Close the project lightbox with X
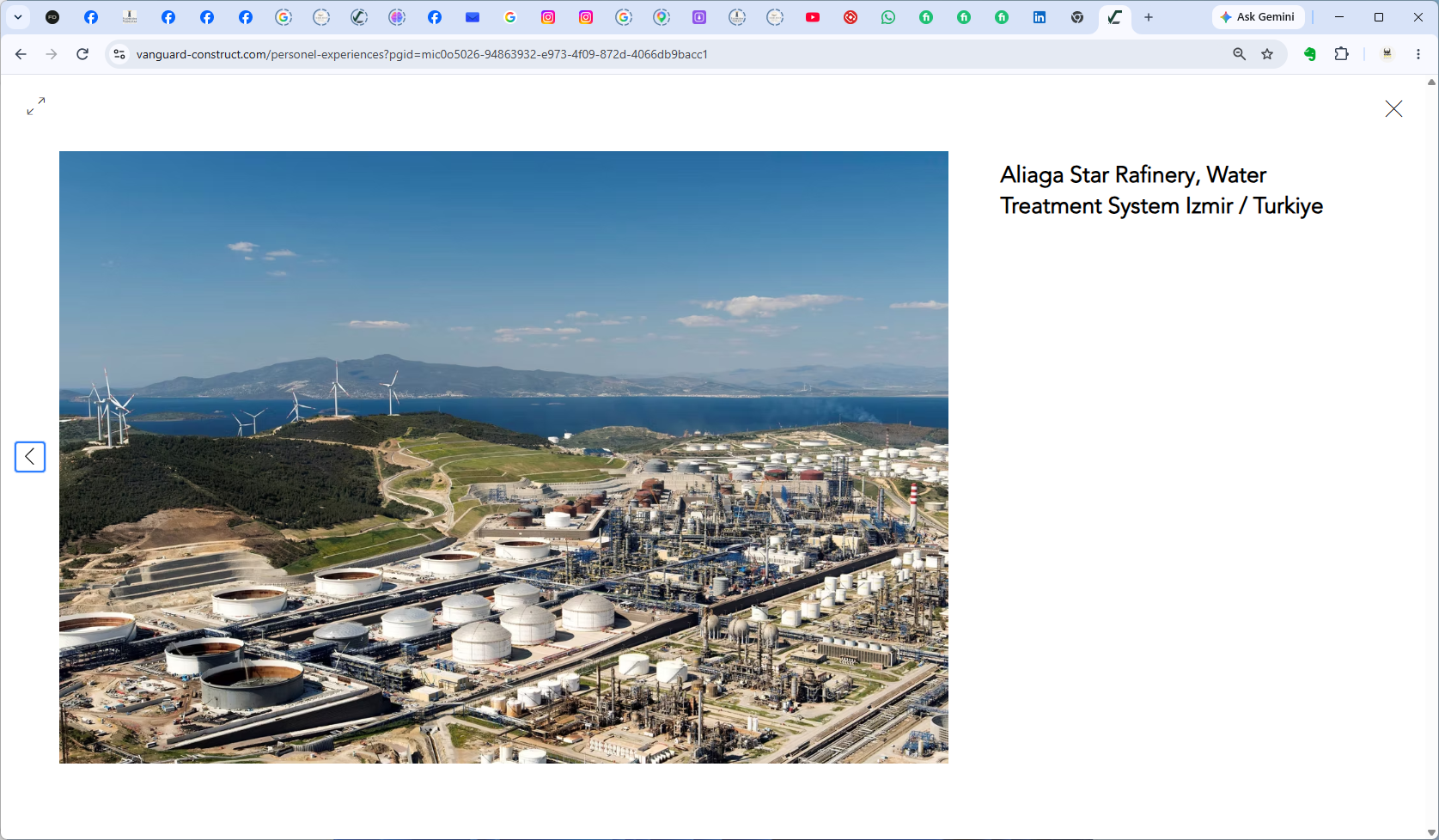The width and height of the screenshot is (1439, 840). pos(1393,108)
